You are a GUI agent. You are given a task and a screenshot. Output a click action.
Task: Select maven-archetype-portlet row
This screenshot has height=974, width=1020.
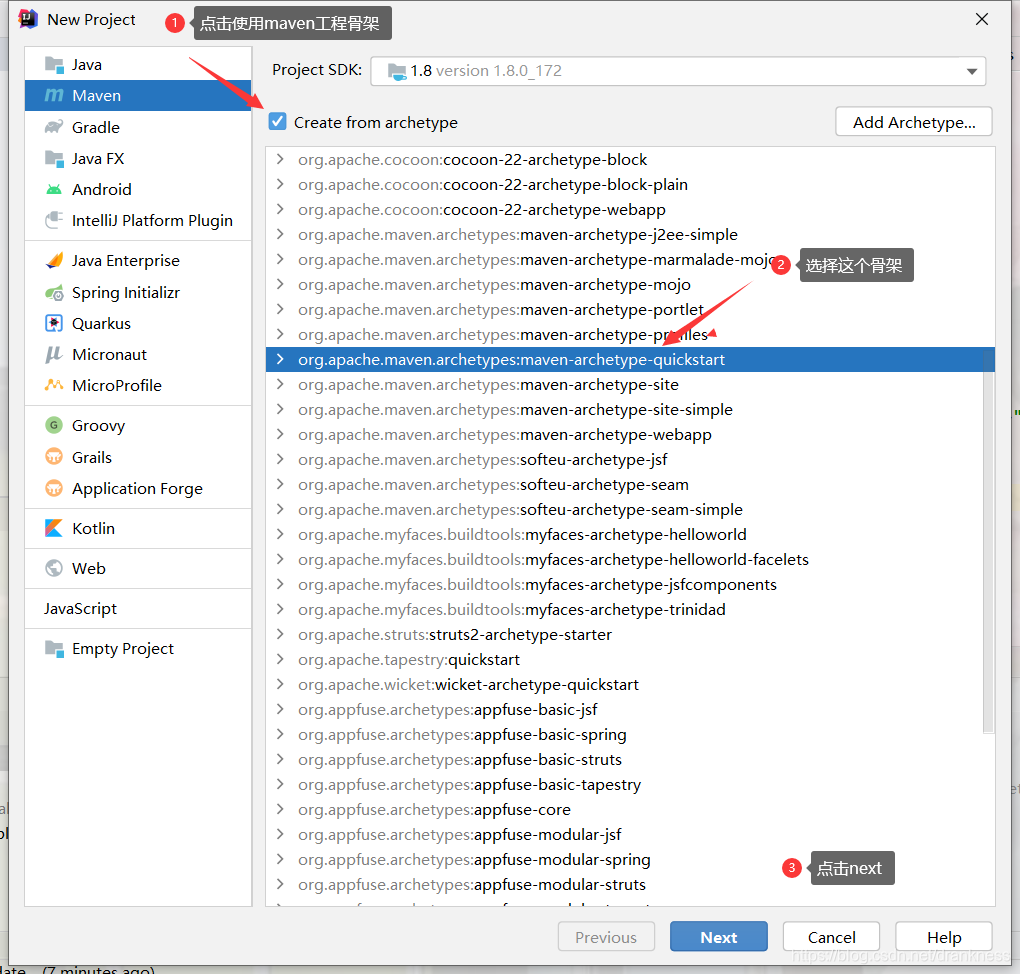click(x=630, y=309)
